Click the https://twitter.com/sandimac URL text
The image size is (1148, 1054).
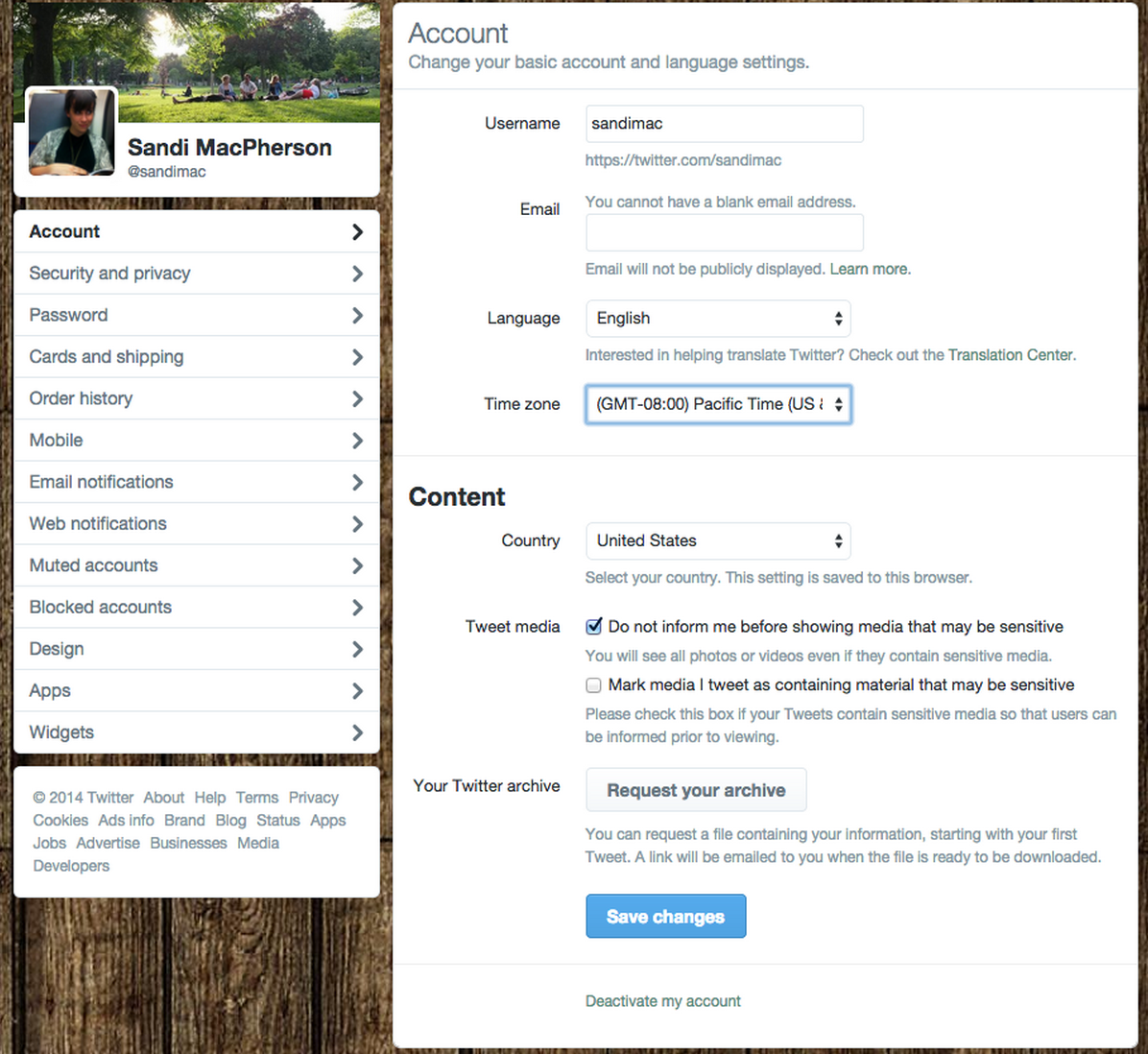coord(683,160)
